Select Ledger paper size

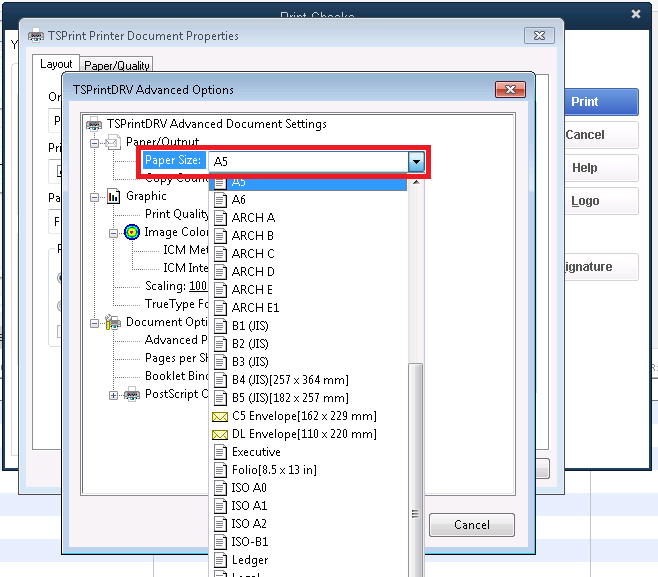coord(310,561)
